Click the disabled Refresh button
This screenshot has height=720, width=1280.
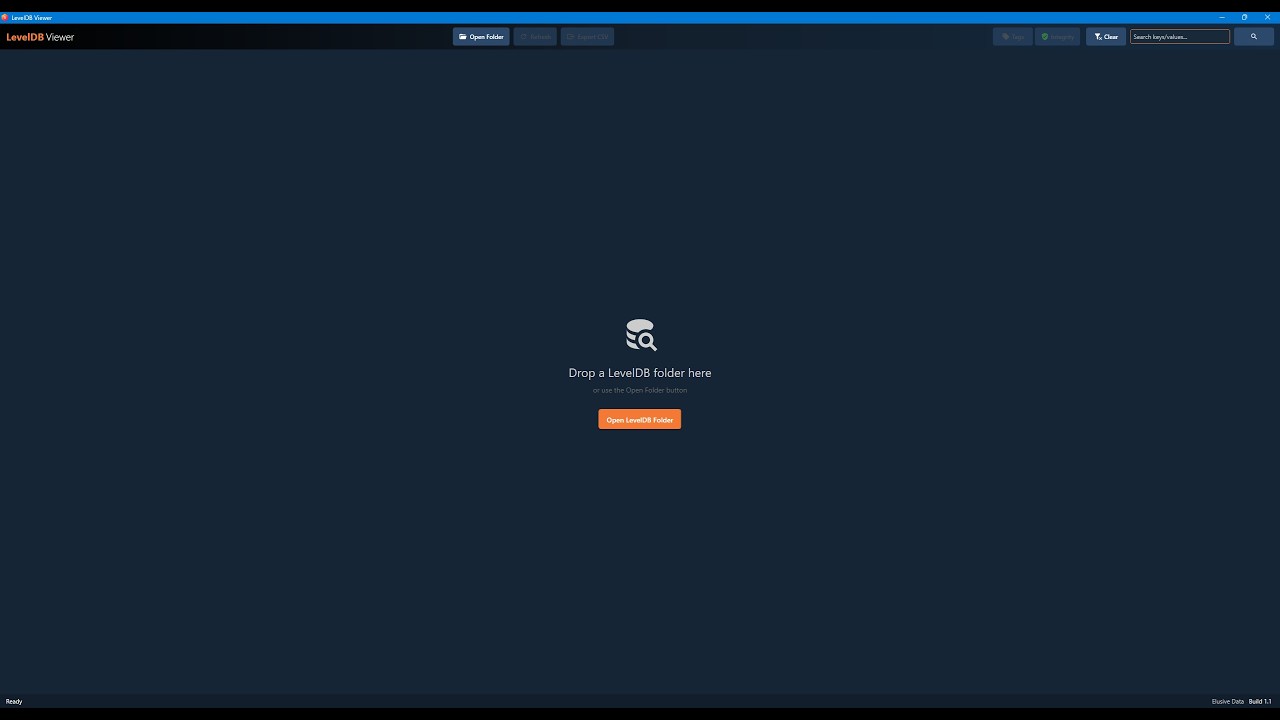click(x=535, y=37)
